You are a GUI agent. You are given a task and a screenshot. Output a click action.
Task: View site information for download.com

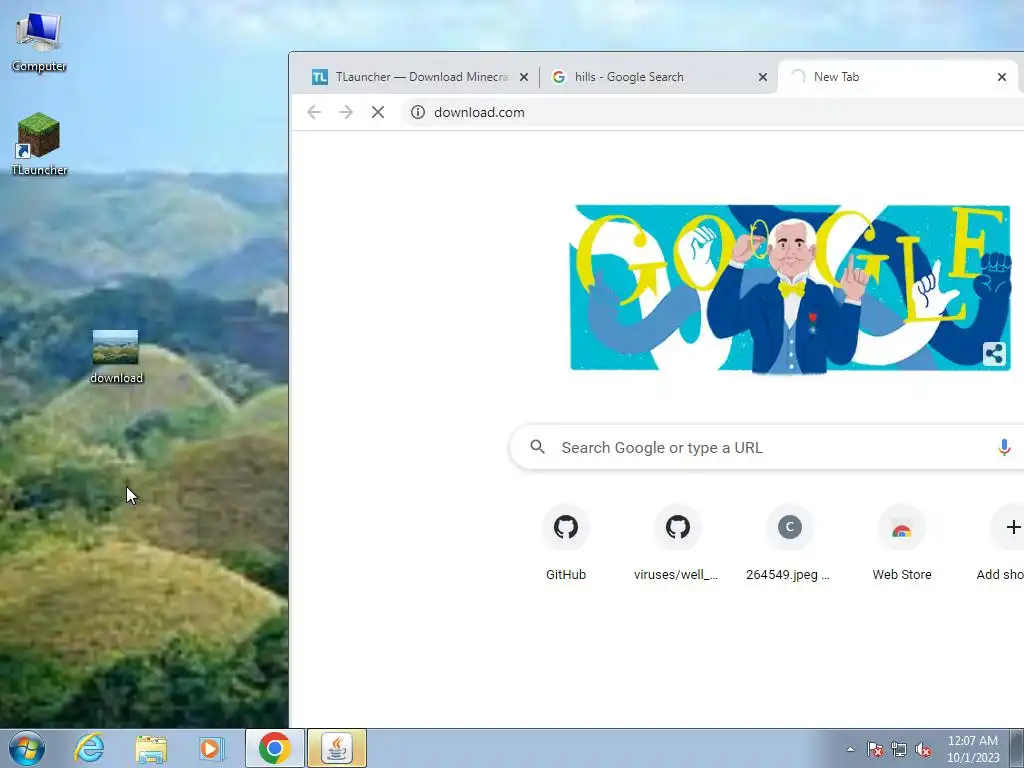click(418, 112)
